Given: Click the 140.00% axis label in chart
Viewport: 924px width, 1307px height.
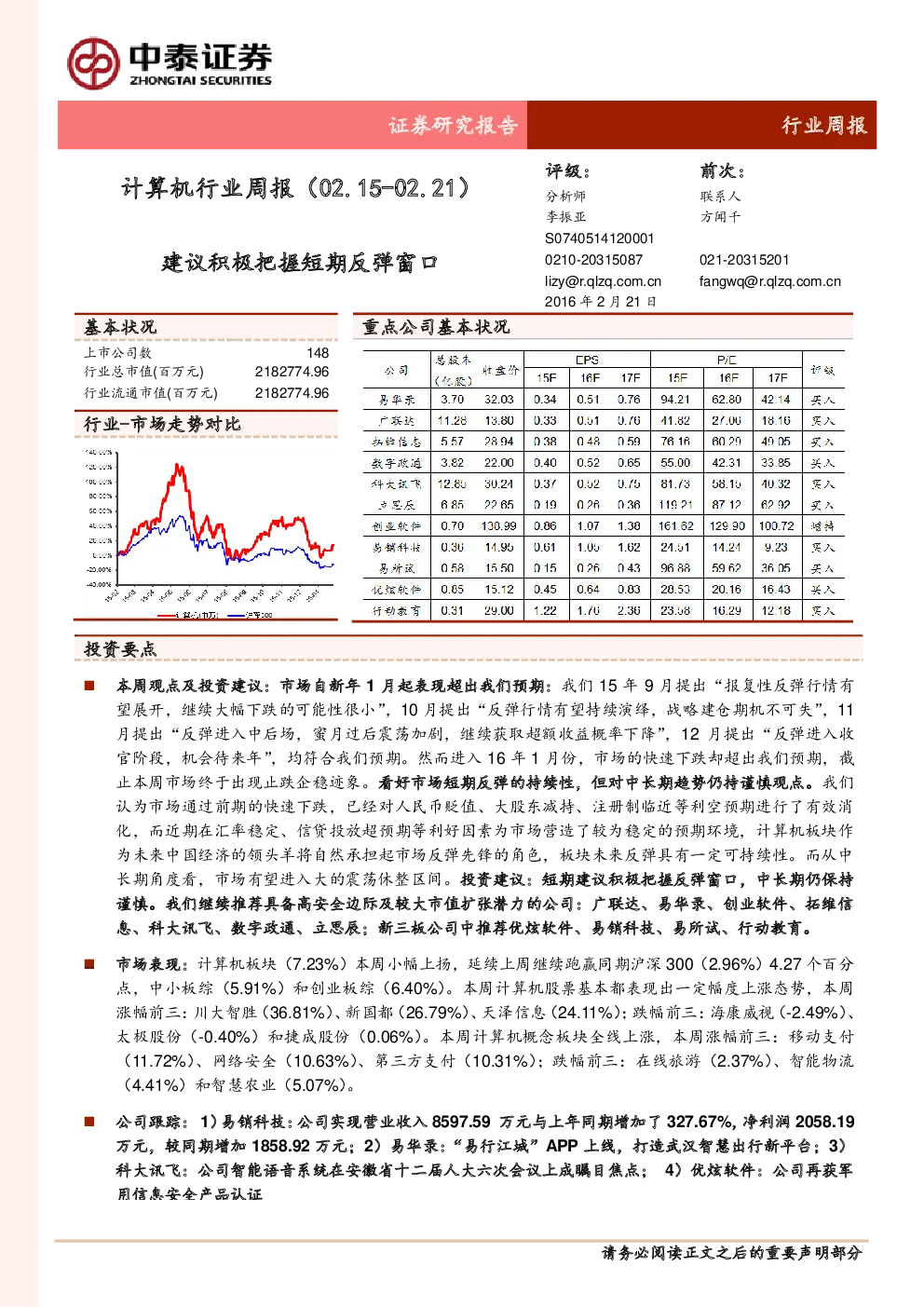Looking at the screenshot, I should 99,452.
